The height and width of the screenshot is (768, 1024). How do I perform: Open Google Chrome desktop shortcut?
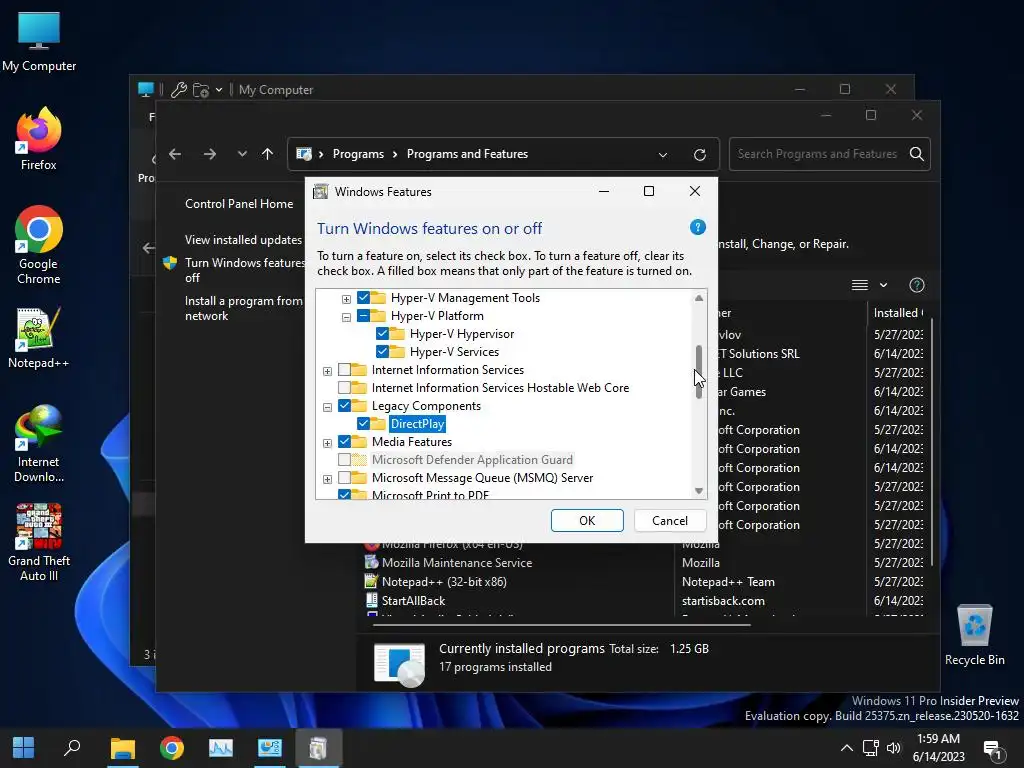tap(39, 245)
